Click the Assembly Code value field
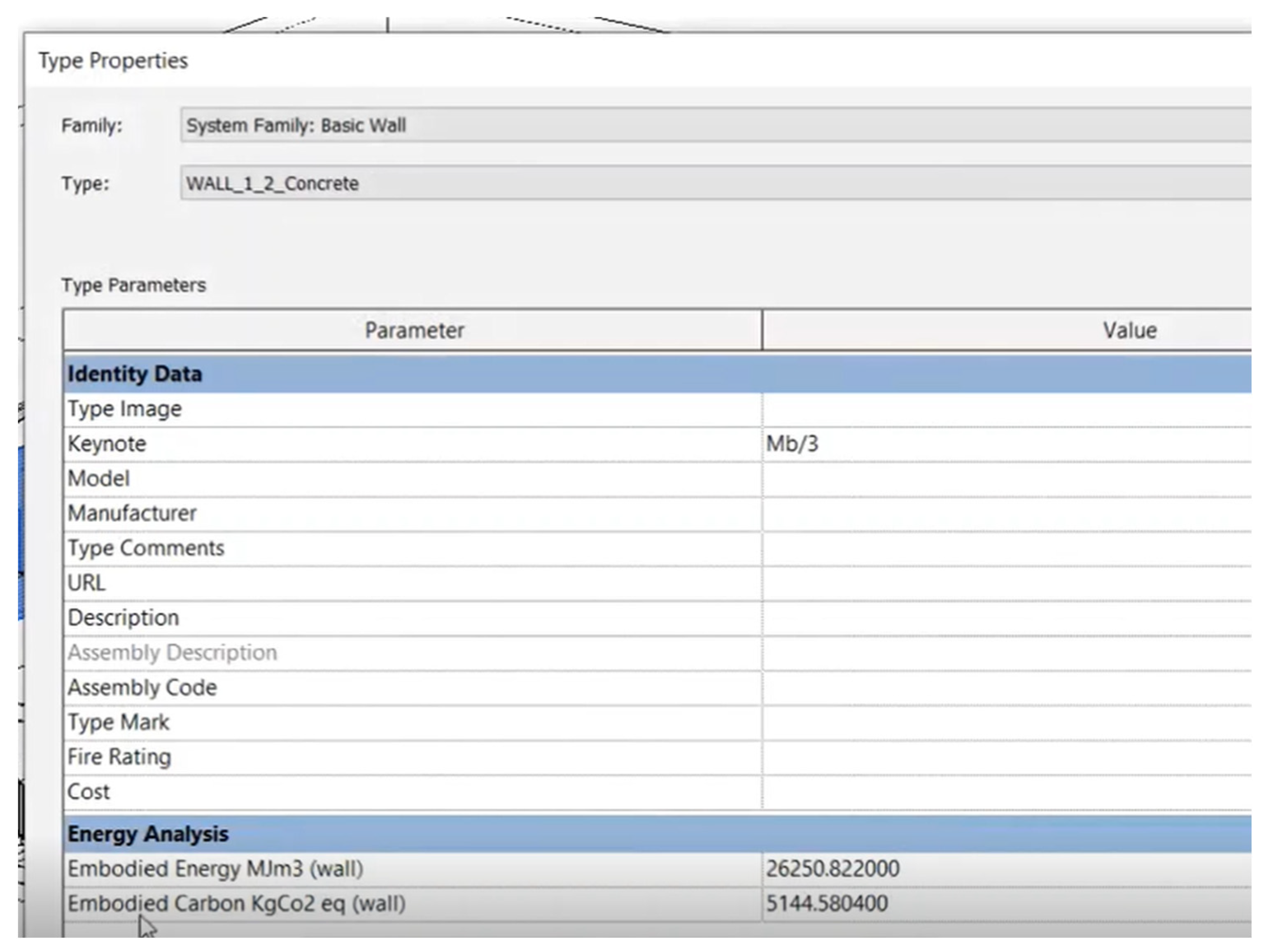The width and height of the screenshot is (1271, 952). pos(1005,687)
